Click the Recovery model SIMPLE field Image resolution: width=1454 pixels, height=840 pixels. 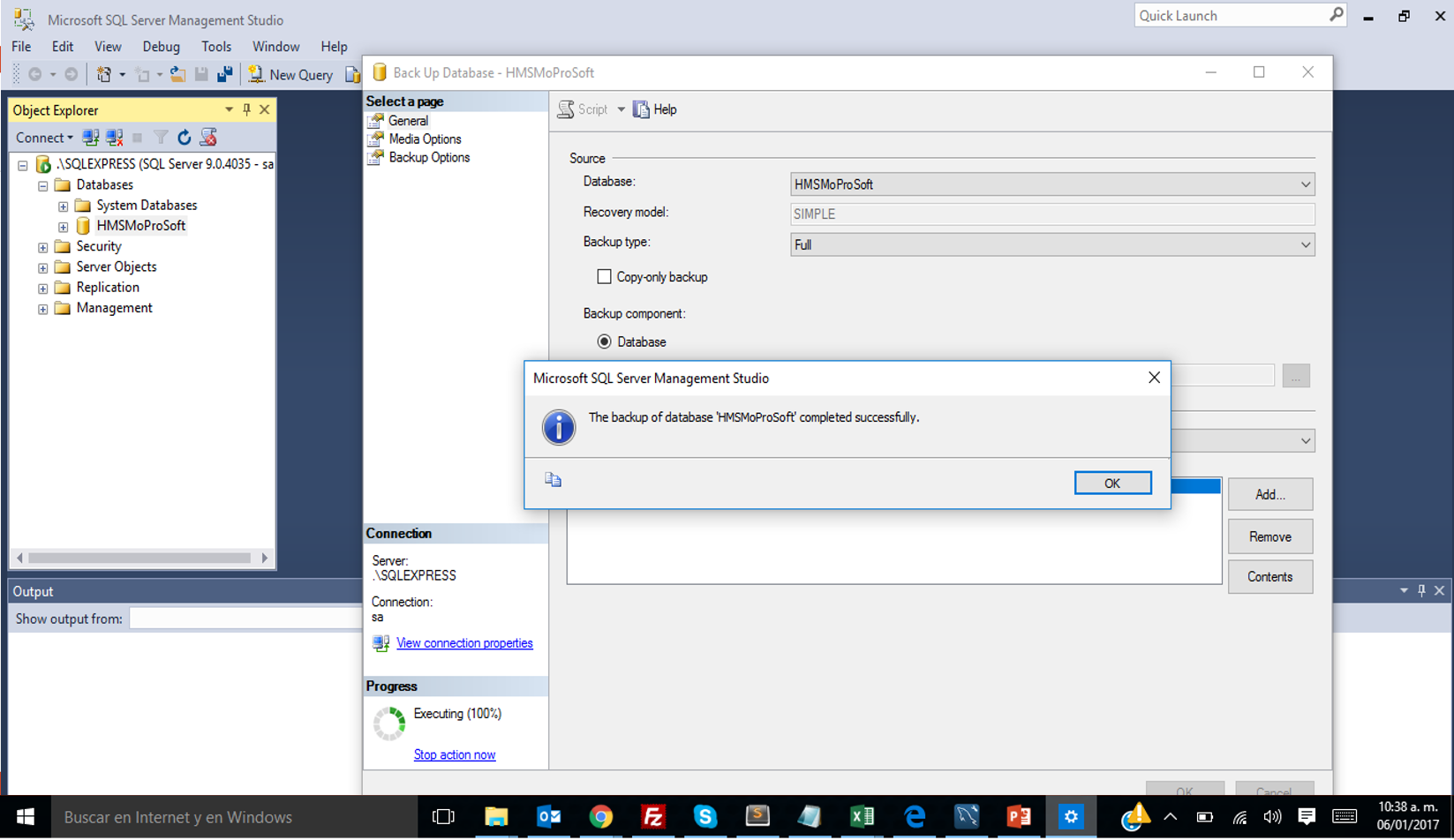coord(1052,214)
